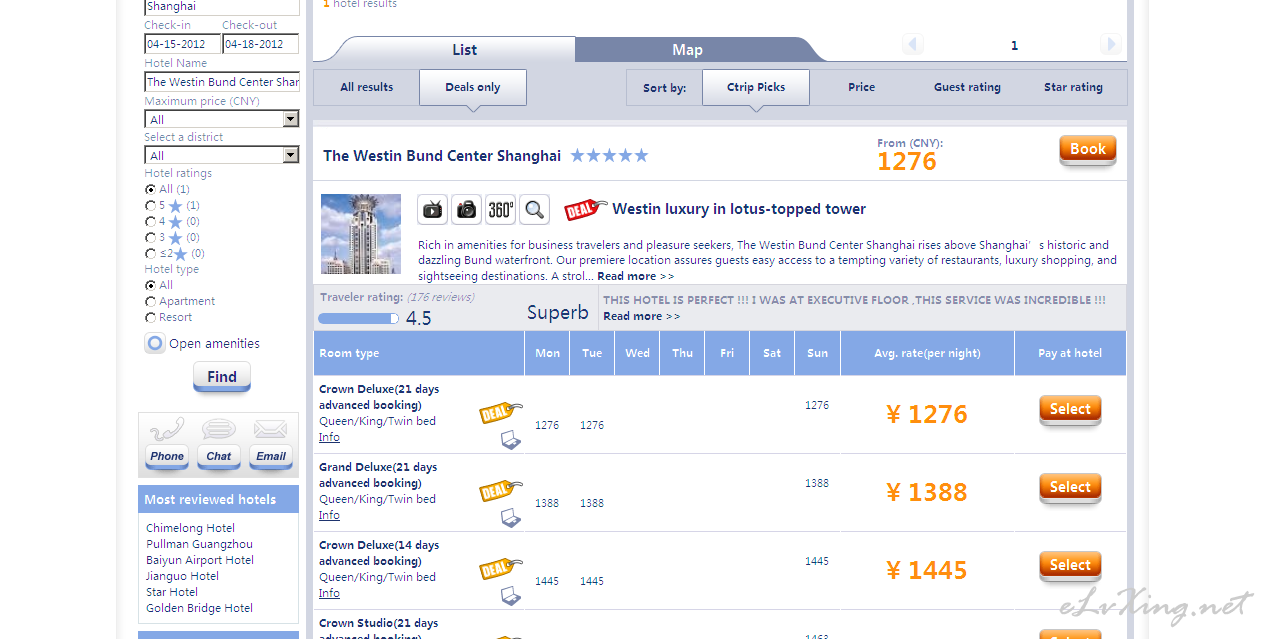Open Info for the ¥1276 Crown Deluxe room

[329, 437]
